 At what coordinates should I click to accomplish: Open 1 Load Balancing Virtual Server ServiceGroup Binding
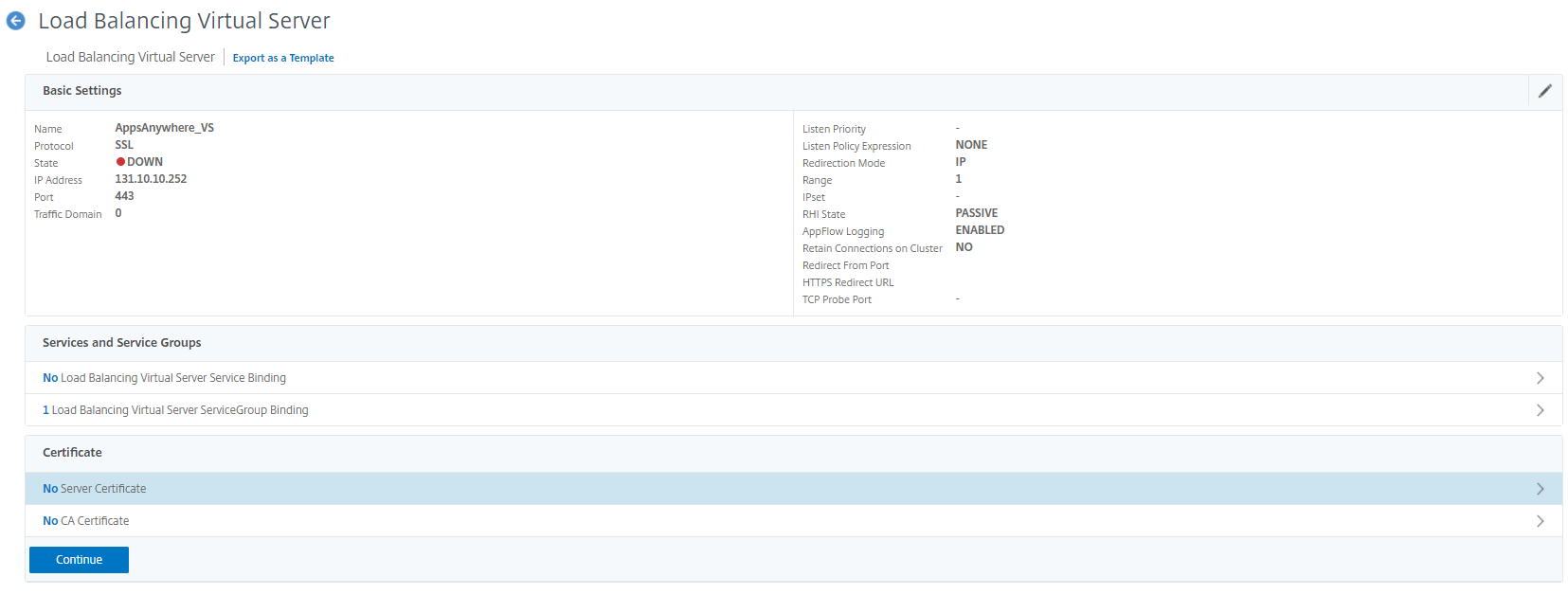click(175, 410)
